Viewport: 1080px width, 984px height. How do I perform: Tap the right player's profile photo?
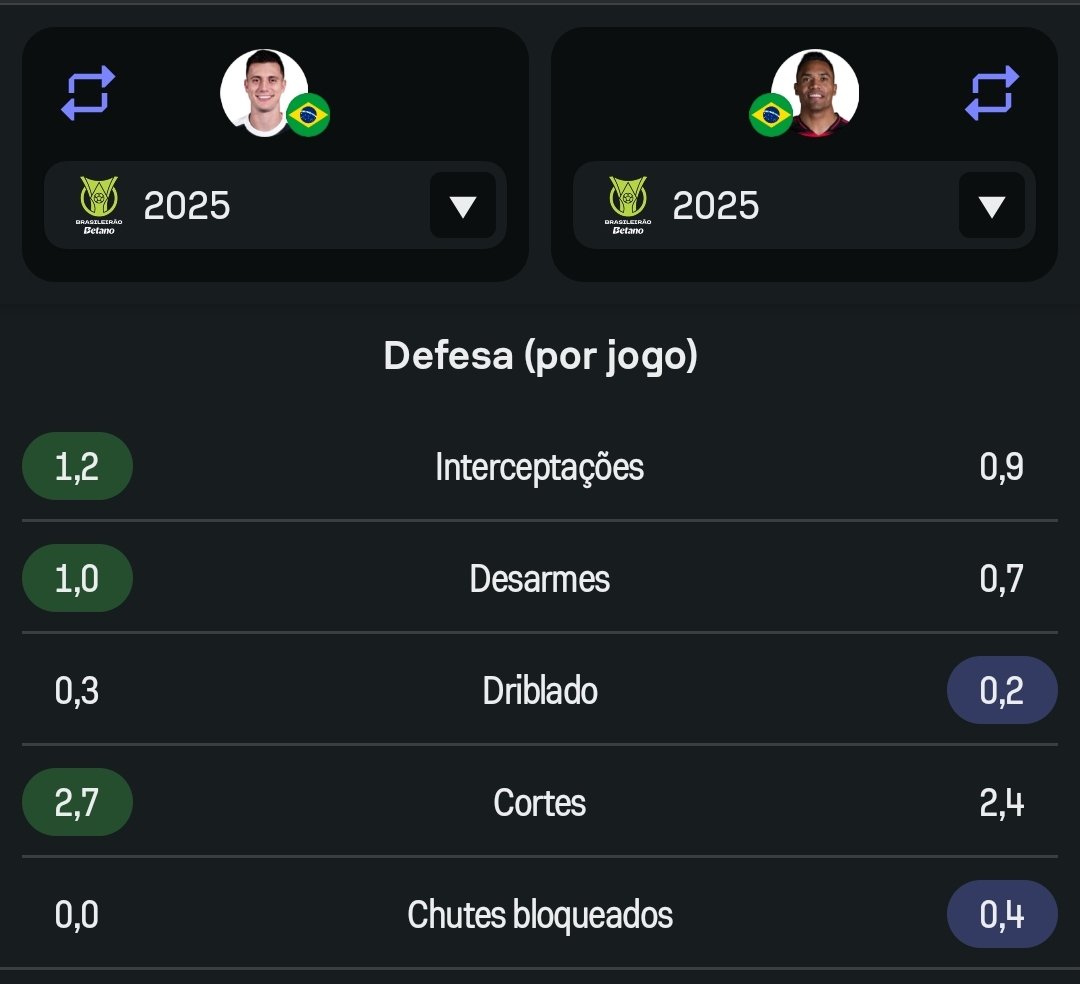(816, 92)
